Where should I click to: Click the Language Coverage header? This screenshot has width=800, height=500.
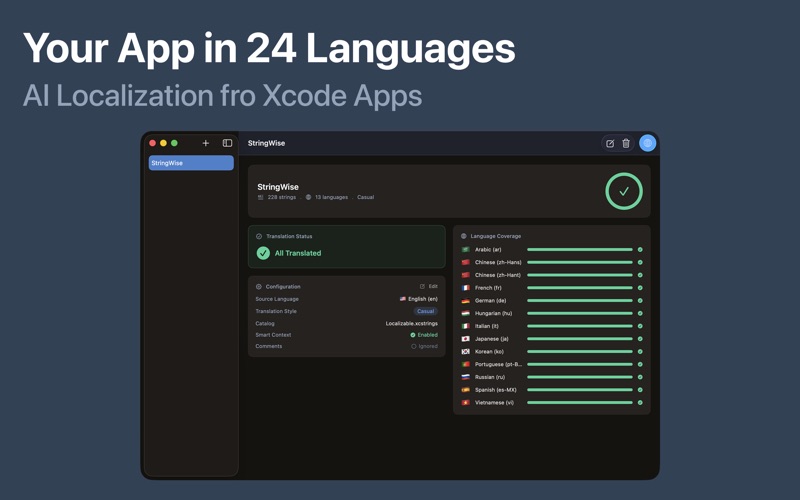point(495,236)
